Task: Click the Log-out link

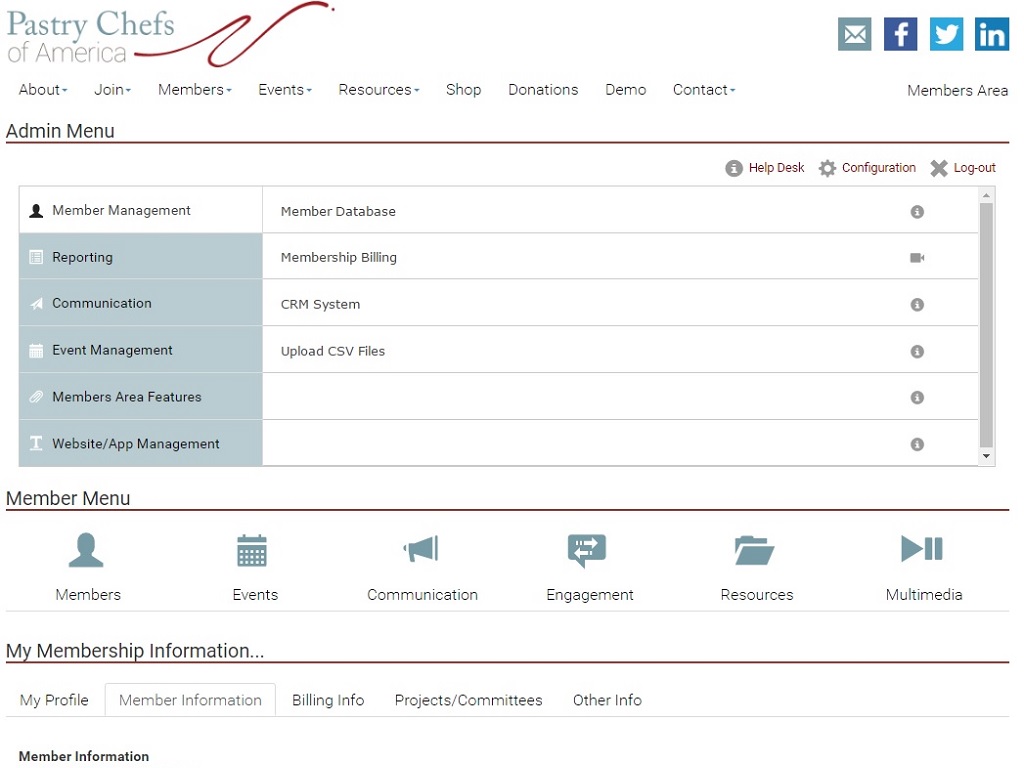Action: point(964,168)
